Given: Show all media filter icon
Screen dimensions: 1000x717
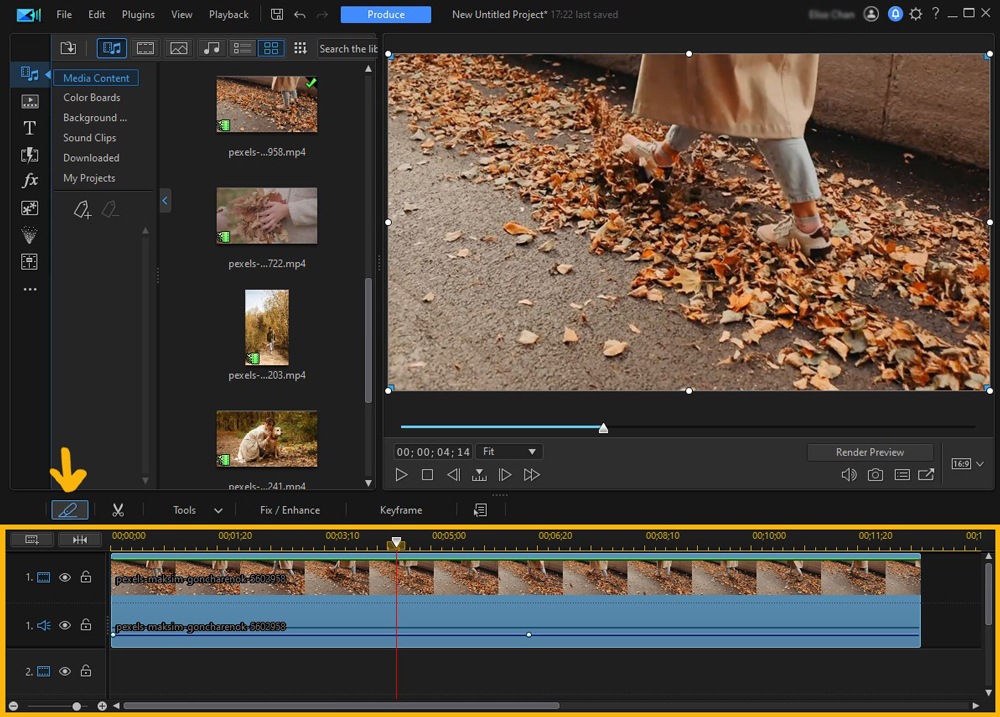Looking at the screenshot, I should (112, 48).
